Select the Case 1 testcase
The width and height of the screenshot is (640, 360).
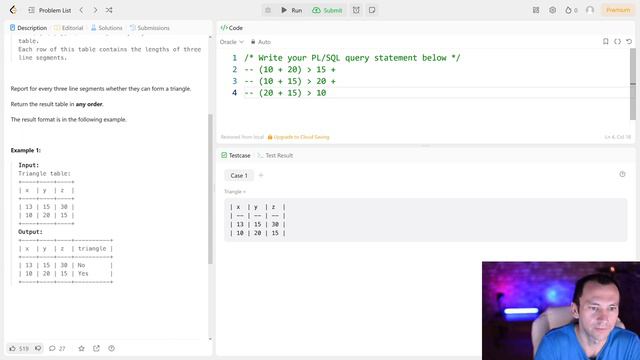click(239, 176)
